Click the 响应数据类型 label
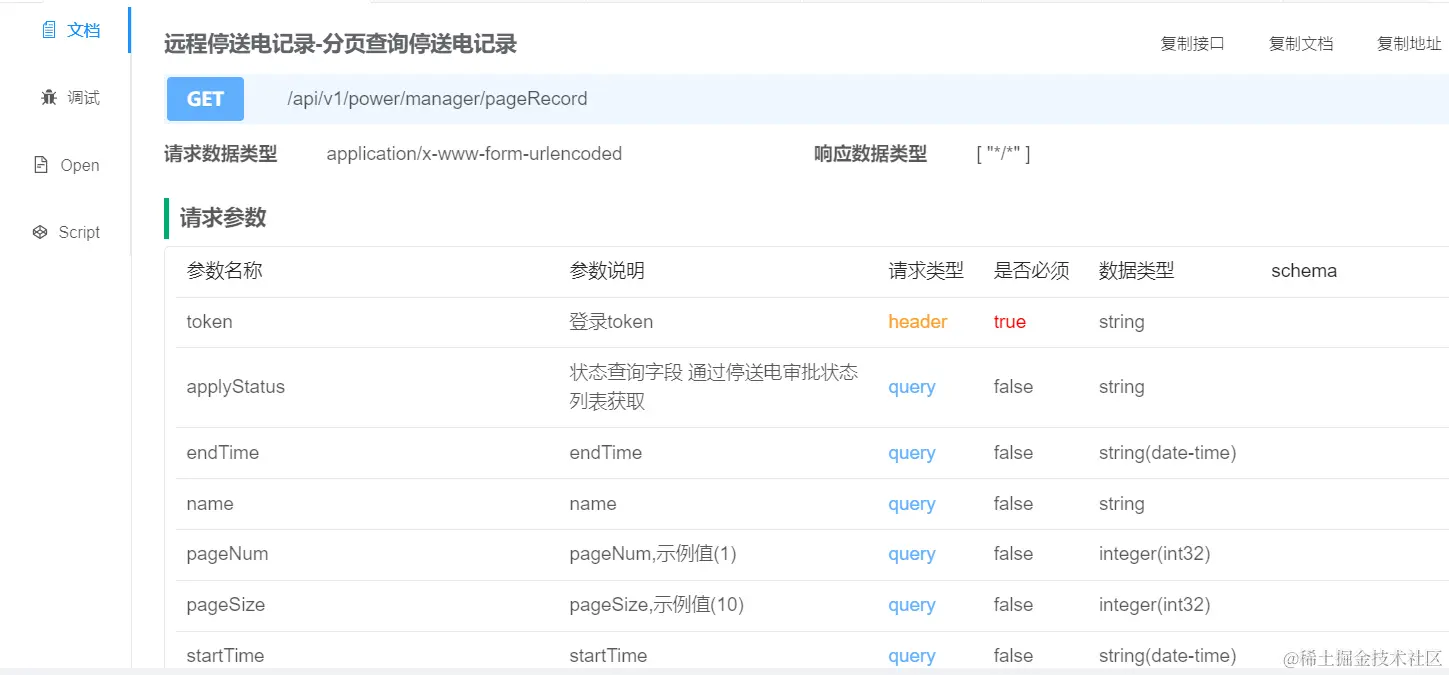1449x675 pixels. point(870,154)
